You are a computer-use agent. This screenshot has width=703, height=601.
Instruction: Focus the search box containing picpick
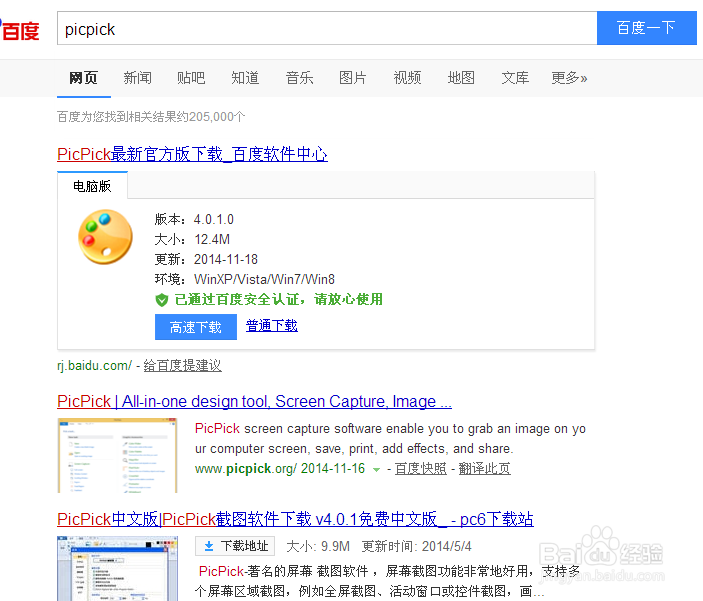(x=327, y=28)
